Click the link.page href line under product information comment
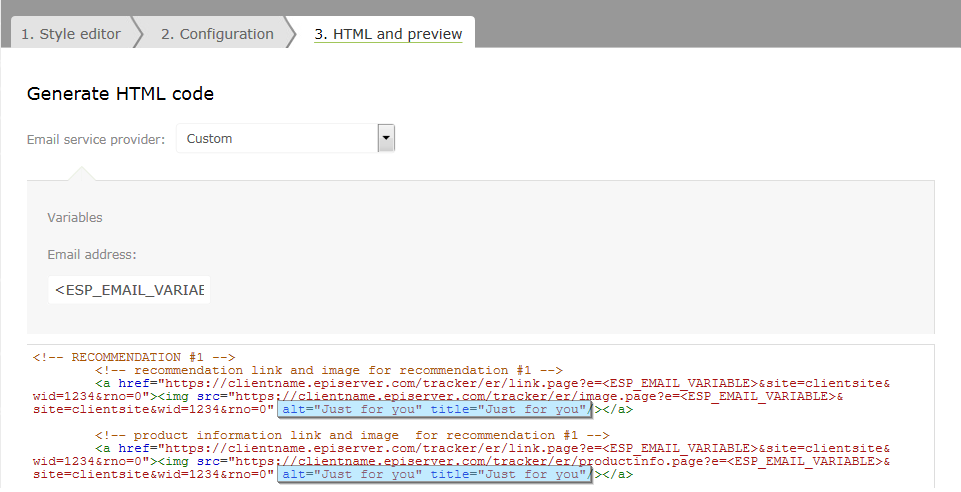 [492, 448]
